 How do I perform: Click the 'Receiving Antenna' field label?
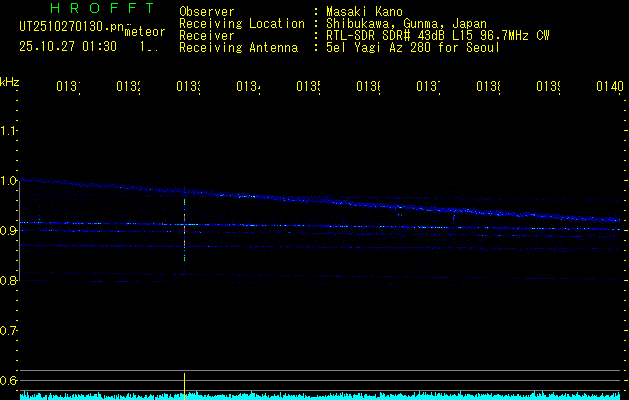[241, 47]
